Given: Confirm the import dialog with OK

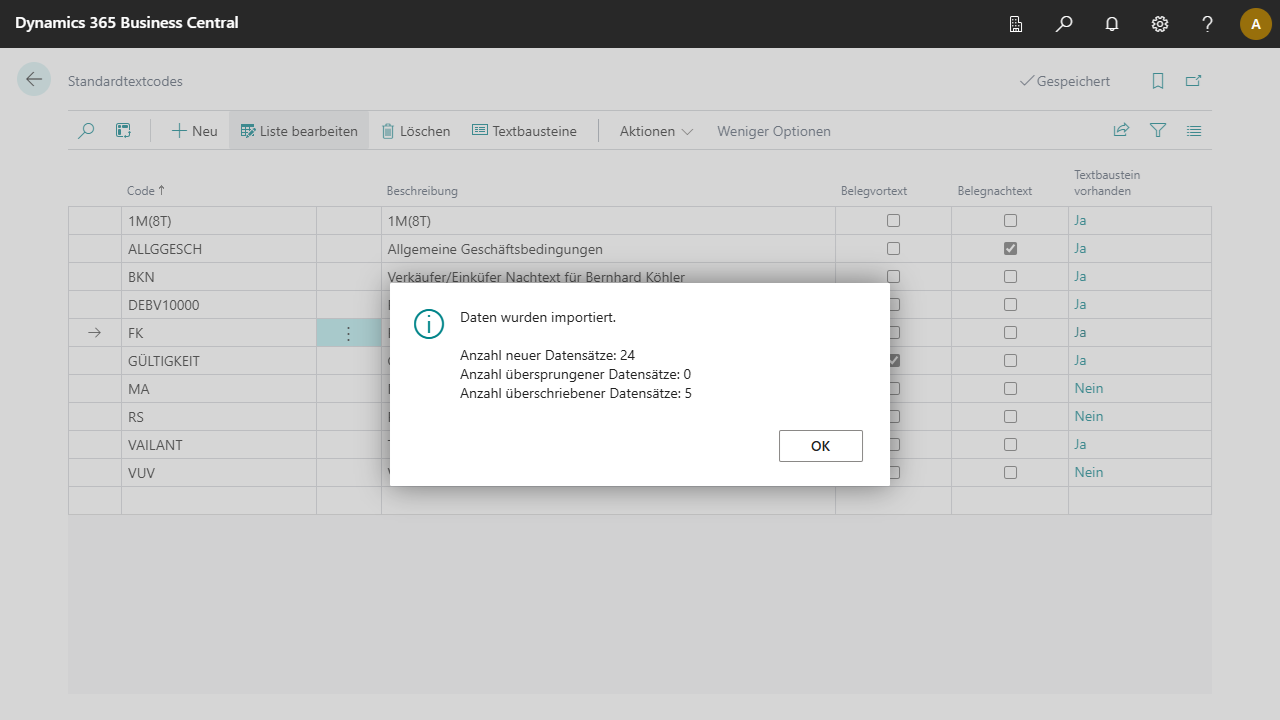Looking at the screenshot, I should coord(820,446).
